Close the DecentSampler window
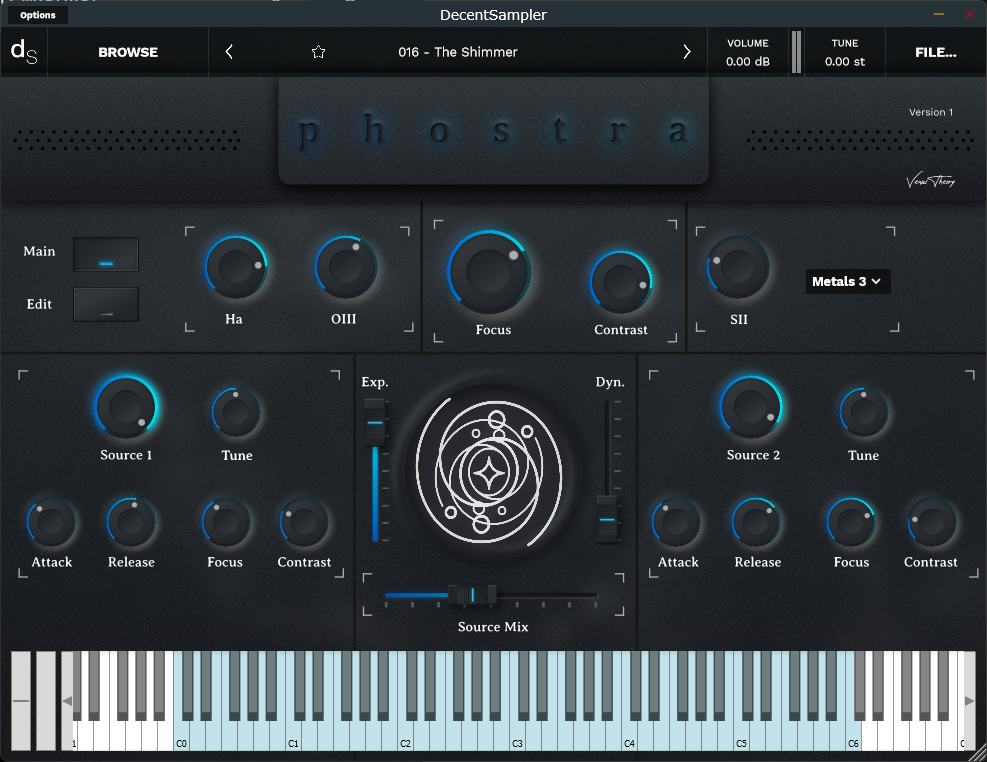This screenshot has height=762, width=987. [x=970, y=14]
